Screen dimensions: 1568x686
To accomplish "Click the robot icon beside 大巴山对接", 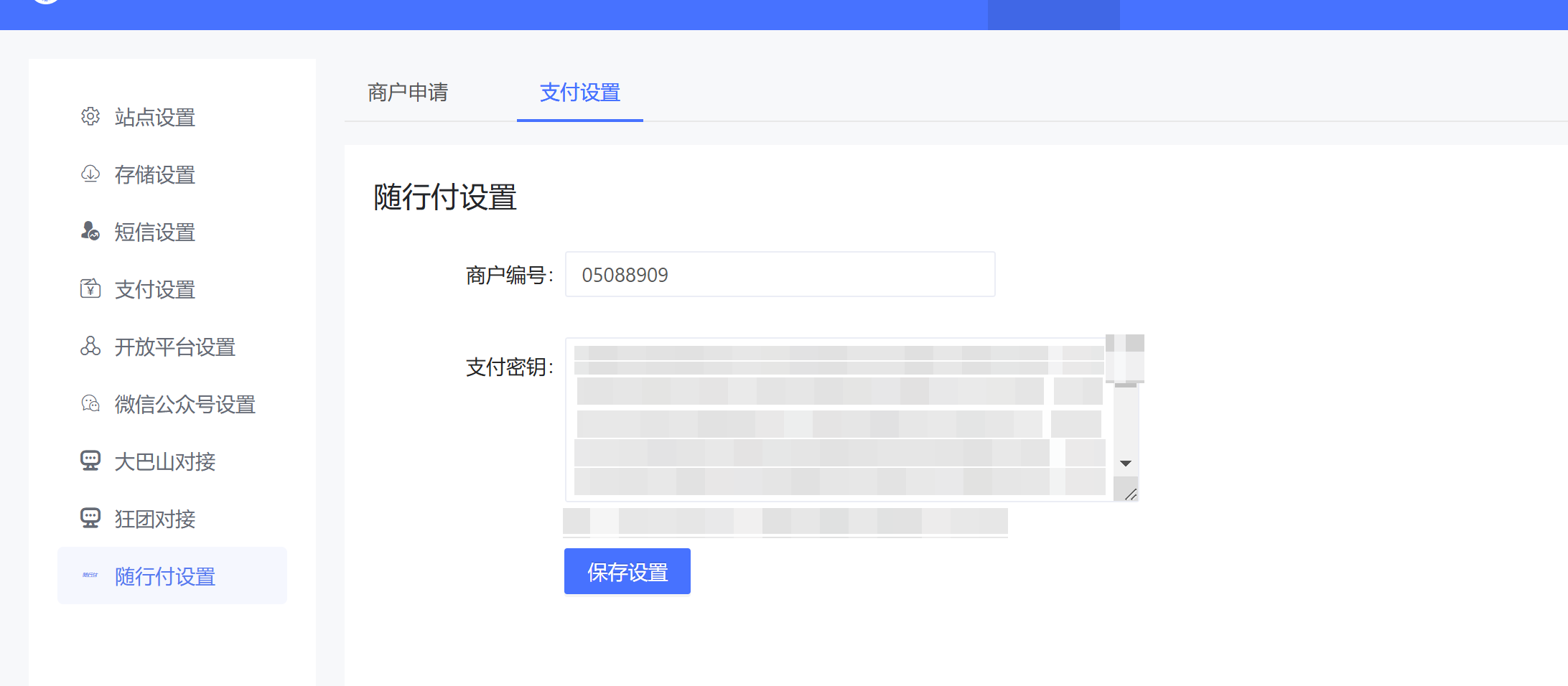I will [90, 461].
